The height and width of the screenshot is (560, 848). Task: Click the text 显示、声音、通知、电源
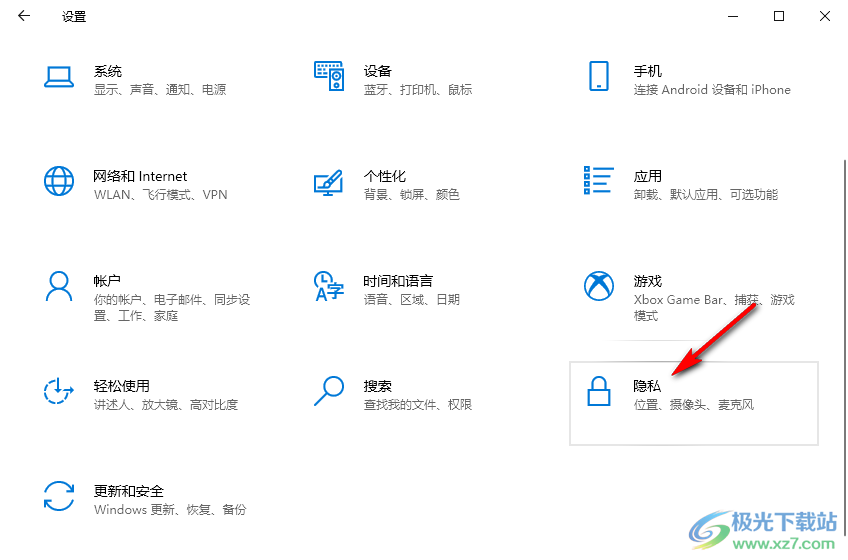click(x=160, y=89)
